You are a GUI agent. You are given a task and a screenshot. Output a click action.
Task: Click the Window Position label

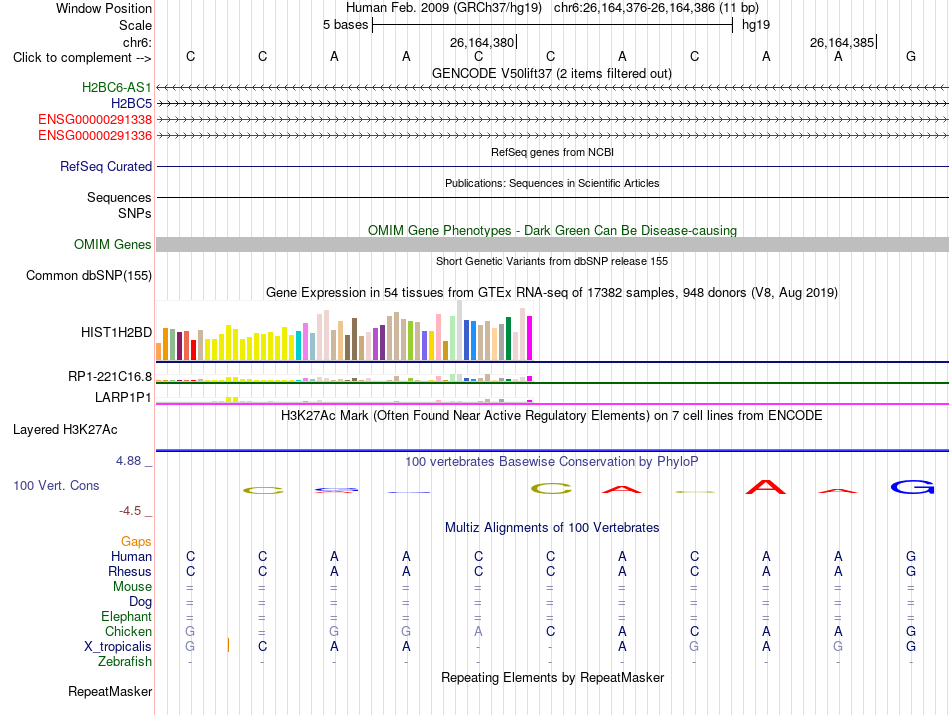[104, 8]
